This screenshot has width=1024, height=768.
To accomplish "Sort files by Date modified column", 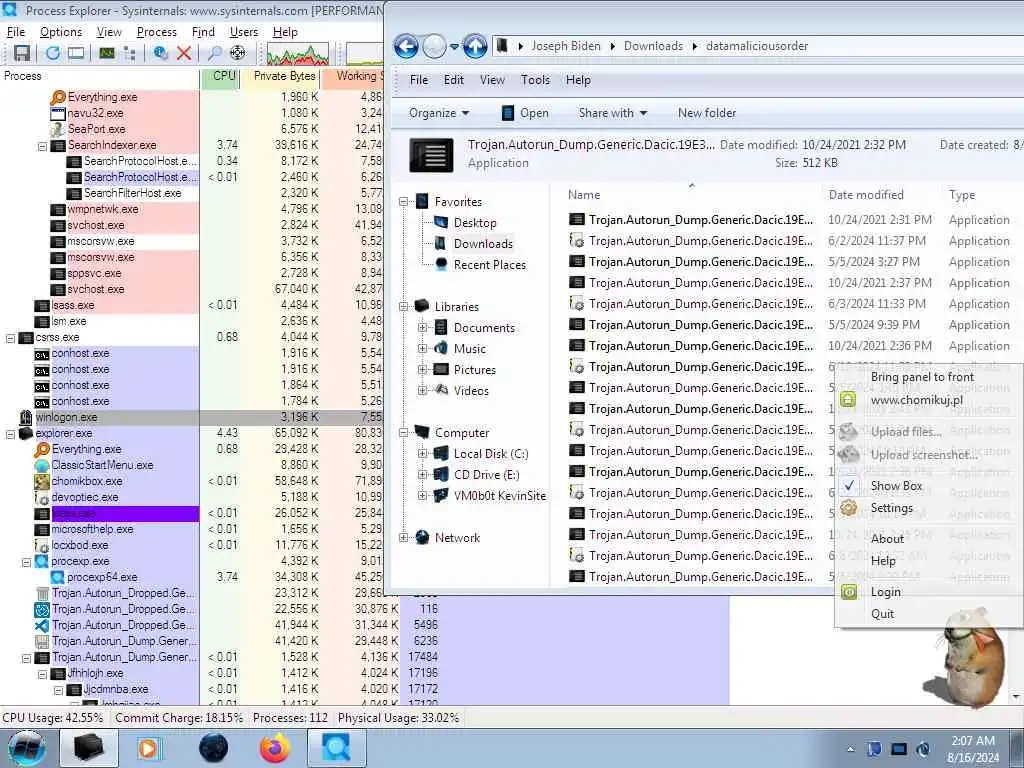I will pos(866,195).
